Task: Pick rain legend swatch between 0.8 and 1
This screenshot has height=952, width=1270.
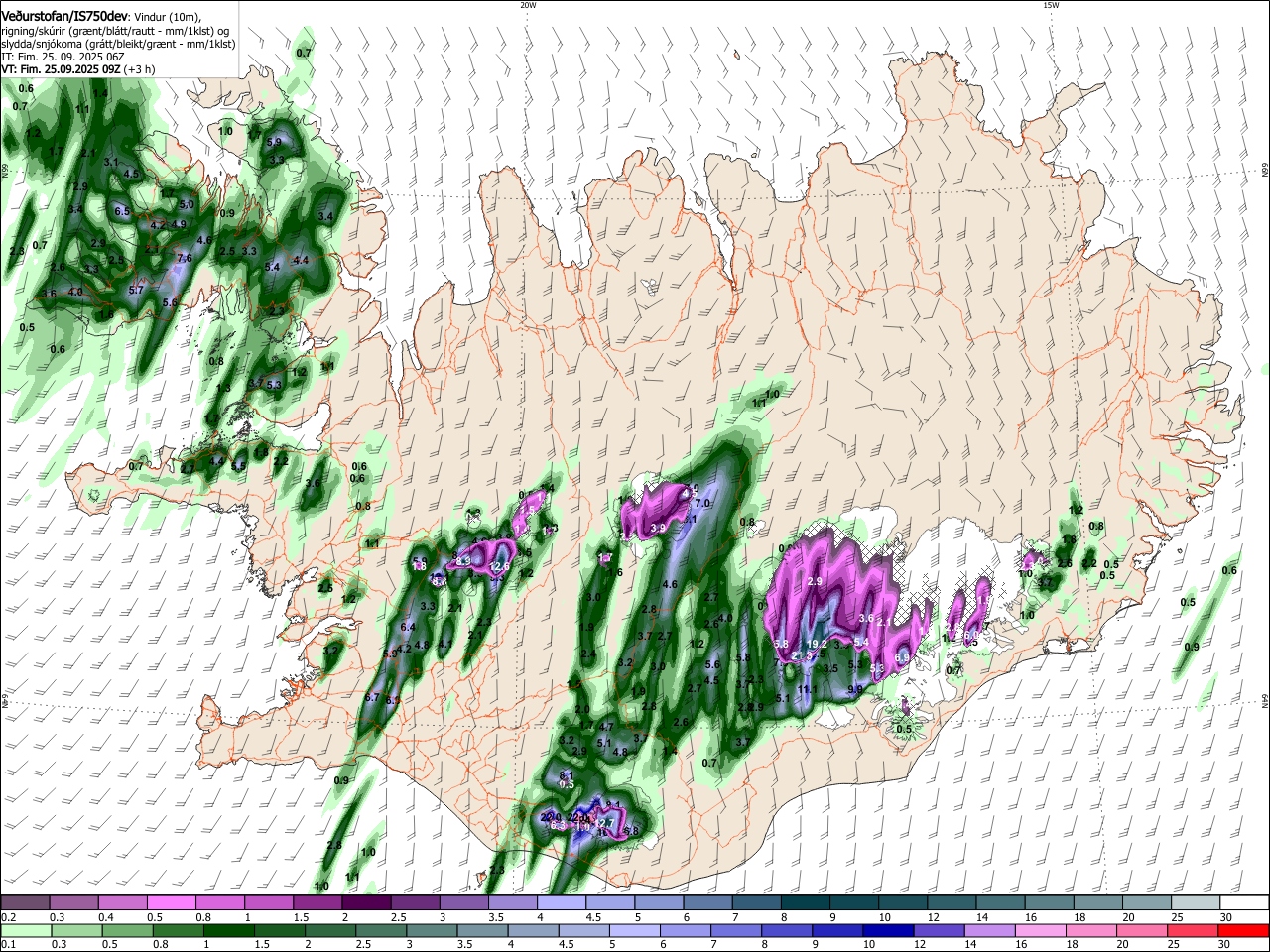Action: pyautogui.click(x=178, y=930)
